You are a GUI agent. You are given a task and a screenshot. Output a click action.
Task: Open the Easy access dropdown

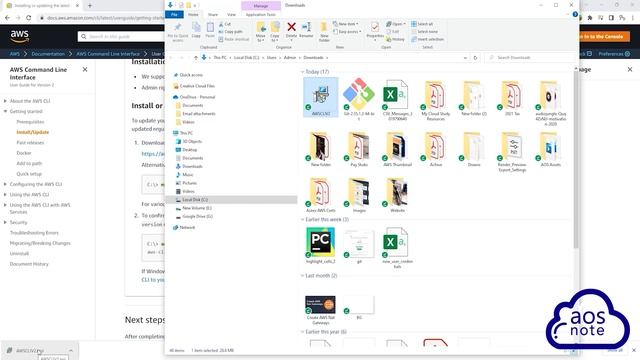click(348, 31)
